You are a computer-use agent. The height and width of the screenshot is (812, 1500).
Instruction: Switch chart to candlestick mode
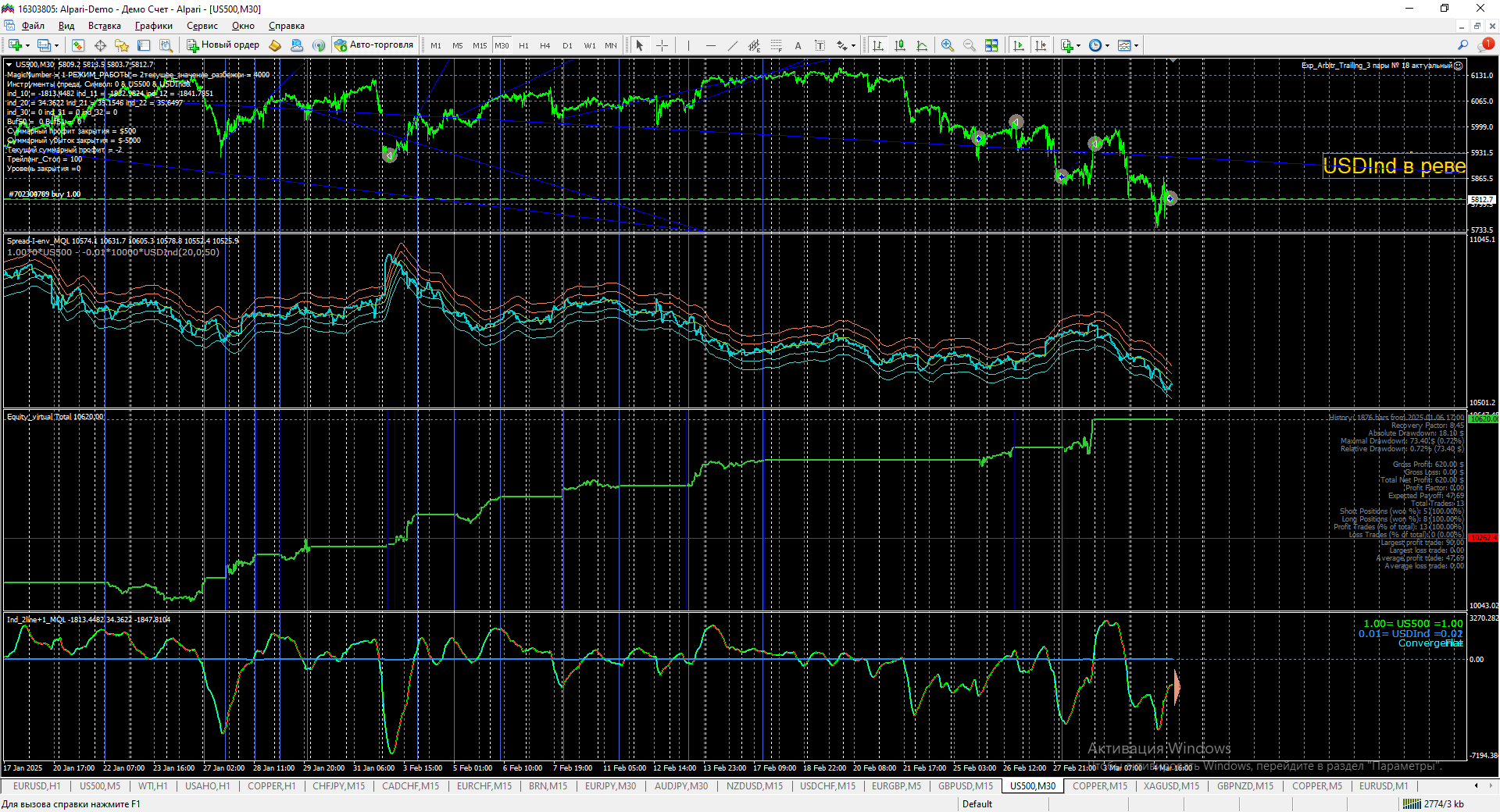coord(900,45)
